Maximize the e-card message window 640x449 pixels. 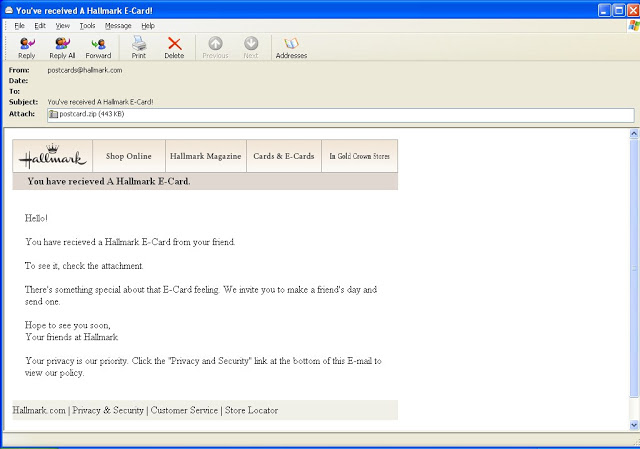tap(619, 10)
